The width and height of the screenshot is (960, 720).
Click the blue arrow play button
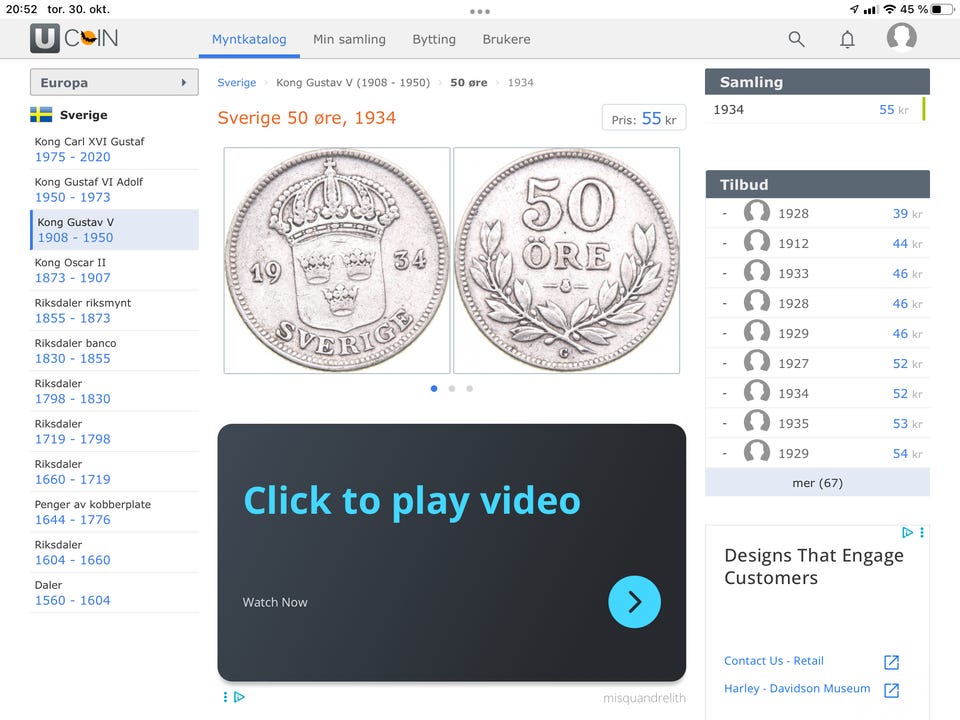(634, 602)
